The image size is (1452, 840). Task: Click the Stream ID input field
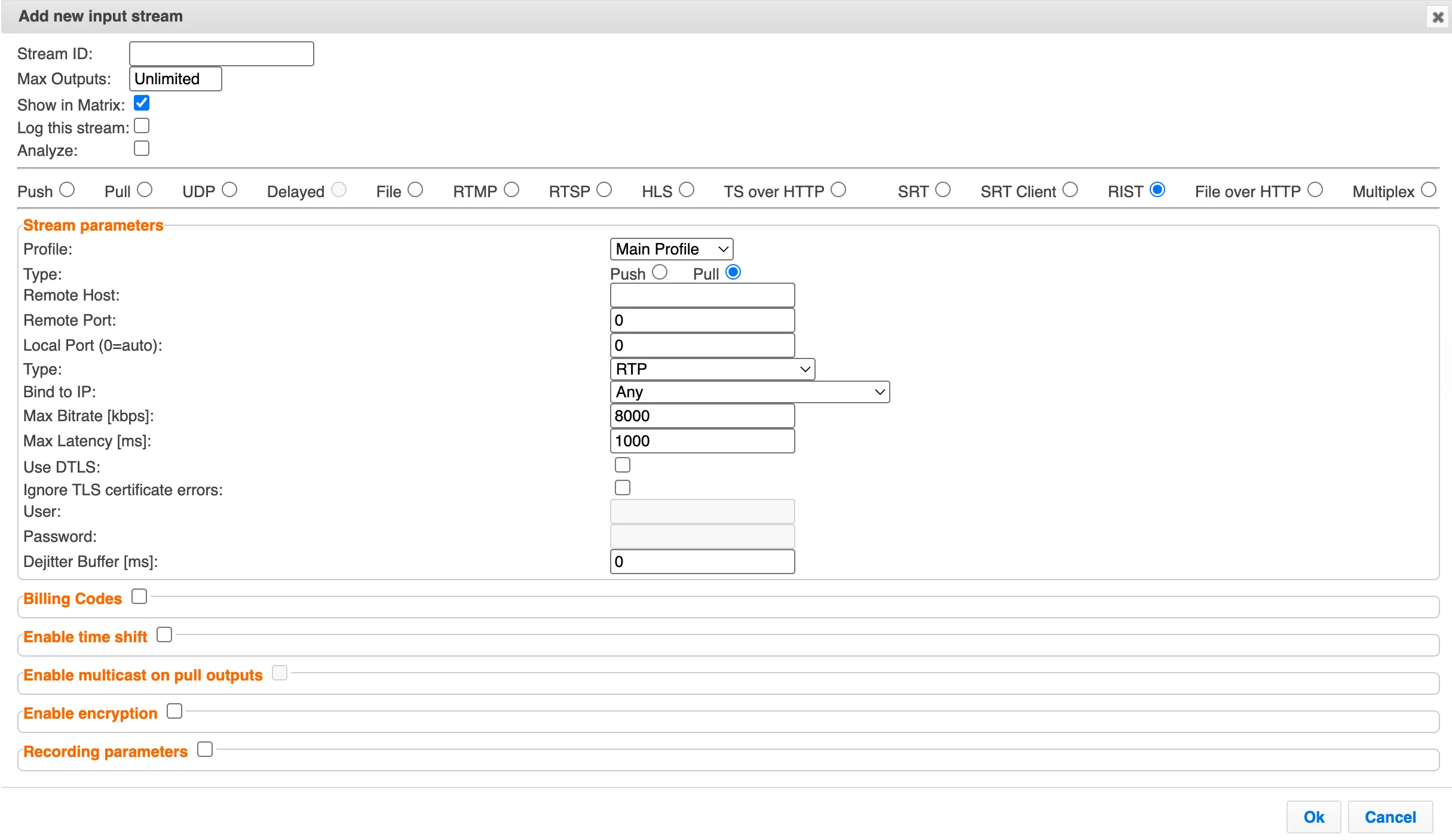[x=222, y=54]
